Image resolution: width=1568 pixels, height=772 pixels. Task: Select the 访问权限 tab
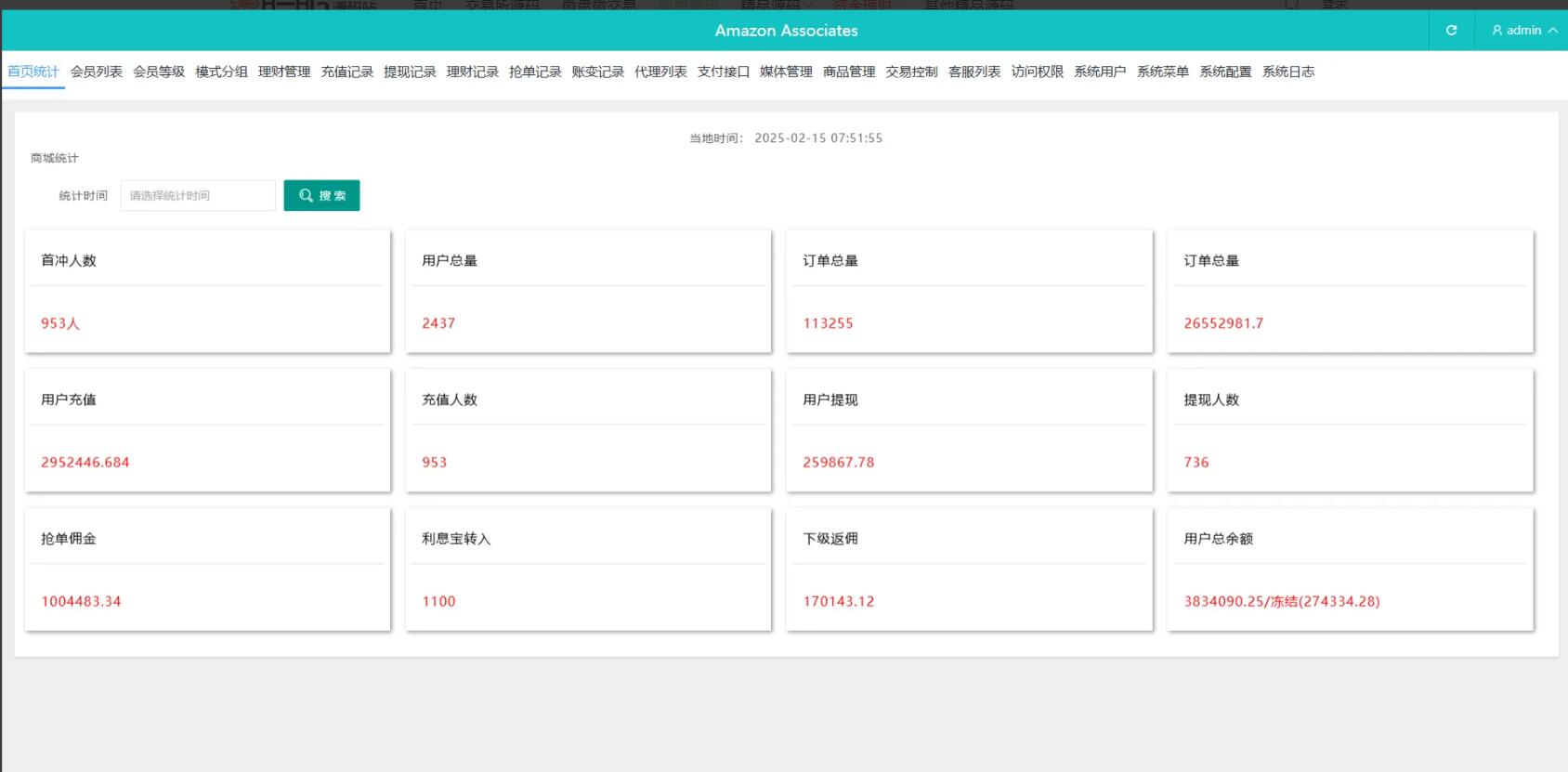(x=1038, y=72)
